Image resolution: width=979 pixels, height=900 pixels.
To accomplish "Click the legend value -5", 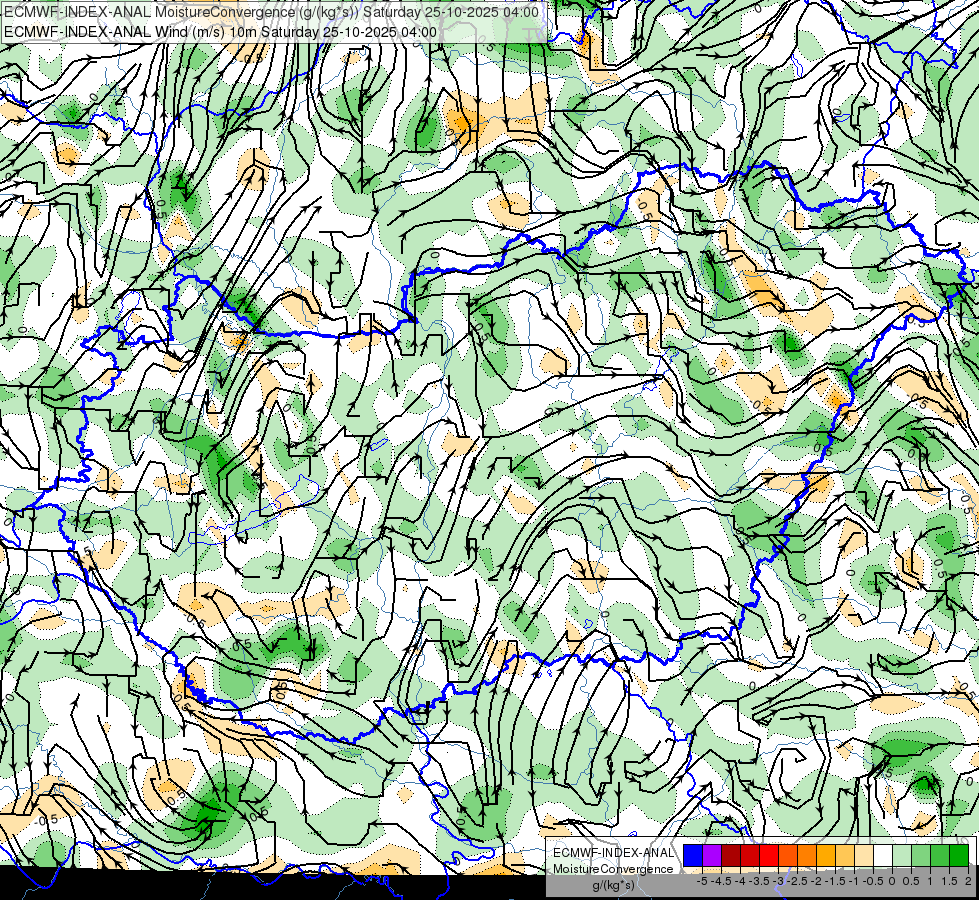I will [702, 881].
